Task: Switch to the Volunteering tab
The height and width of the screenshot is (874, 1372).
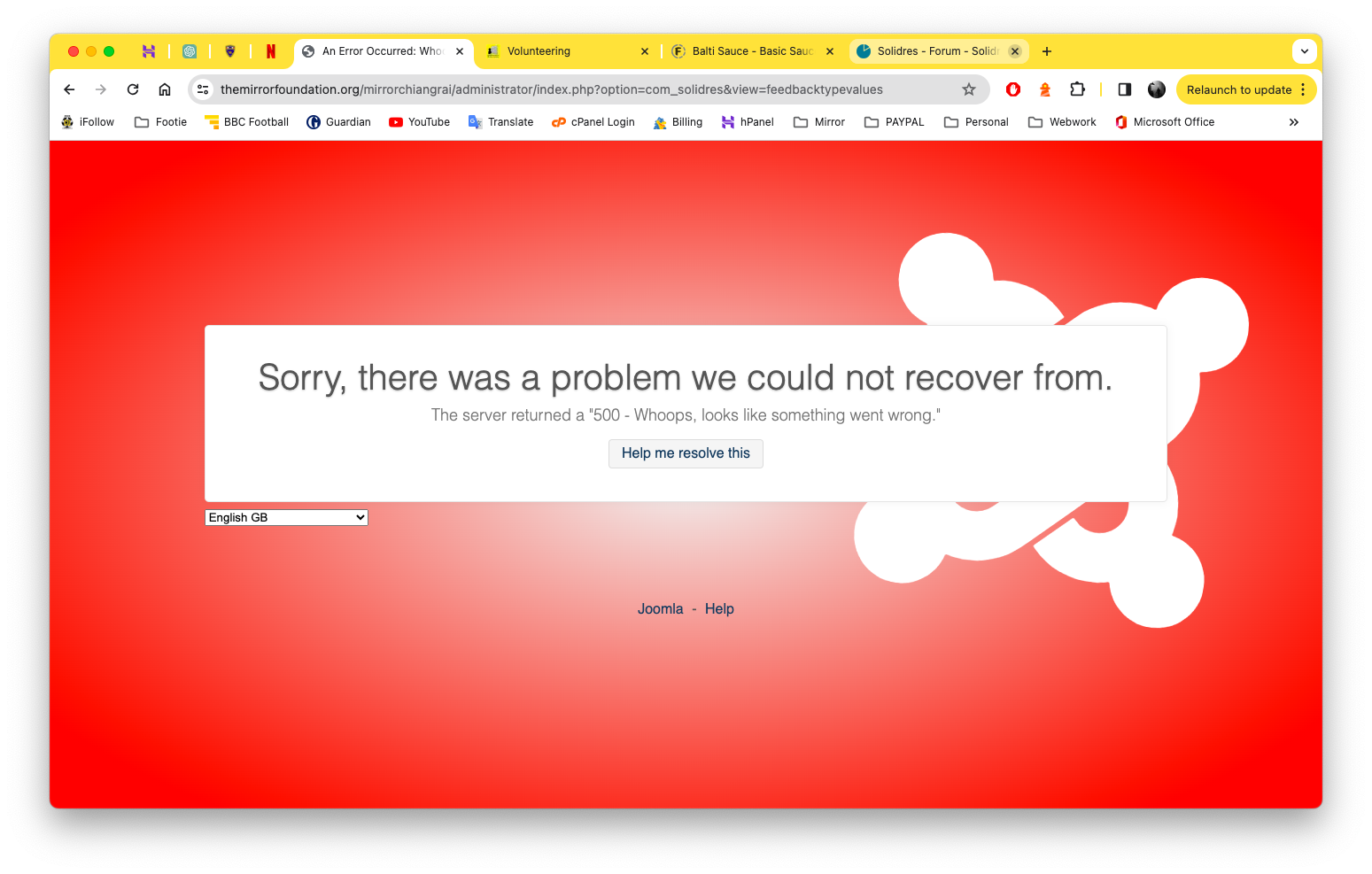Action: pyautogui.click(x=568, y=51)
